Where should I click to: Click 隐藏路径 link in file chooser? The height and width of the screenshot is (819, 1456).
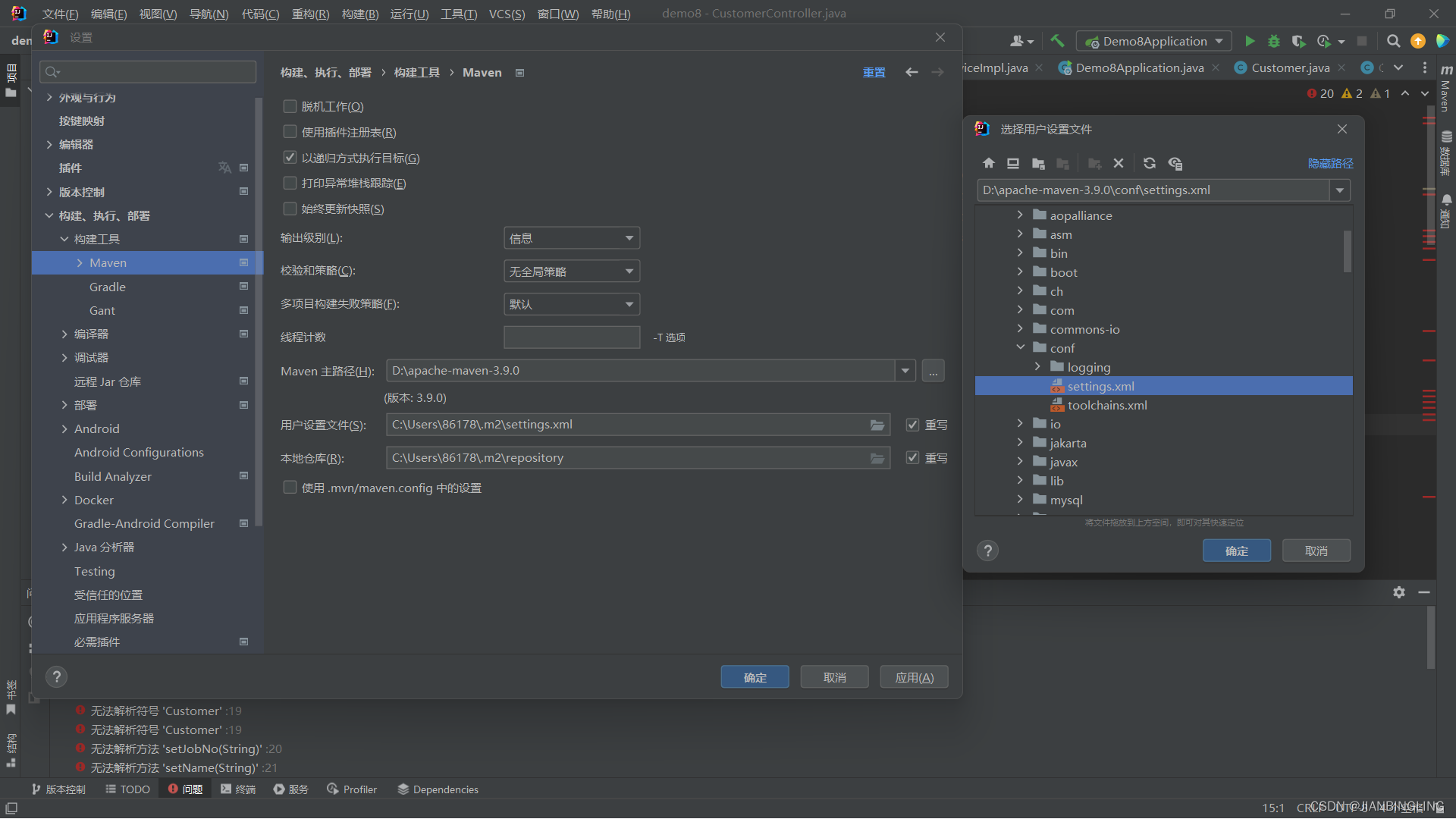[x=1330, y=163]
